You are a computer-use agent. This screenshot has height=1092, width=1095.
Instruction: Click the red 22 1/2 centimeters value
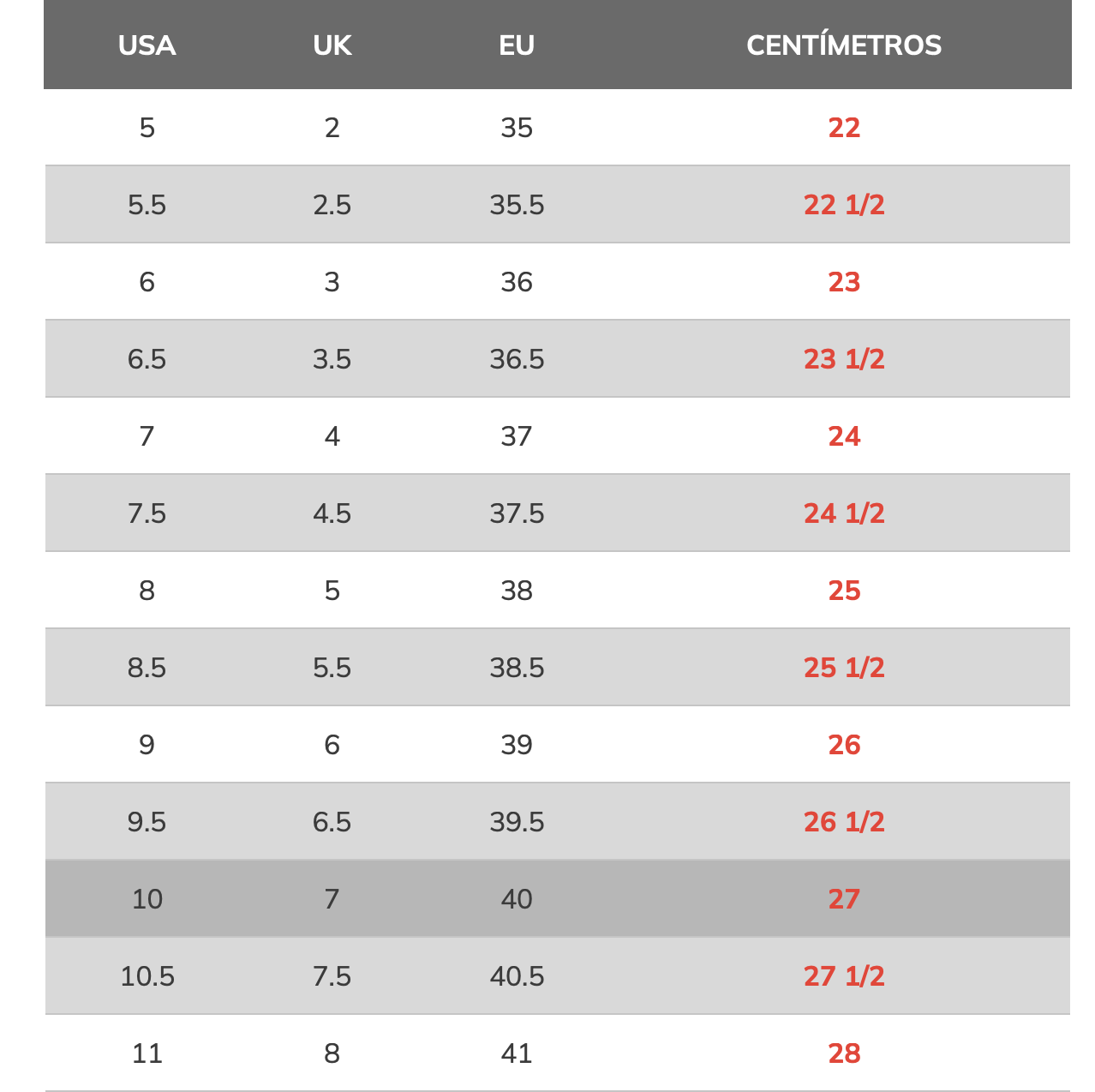tap(843, 205)
